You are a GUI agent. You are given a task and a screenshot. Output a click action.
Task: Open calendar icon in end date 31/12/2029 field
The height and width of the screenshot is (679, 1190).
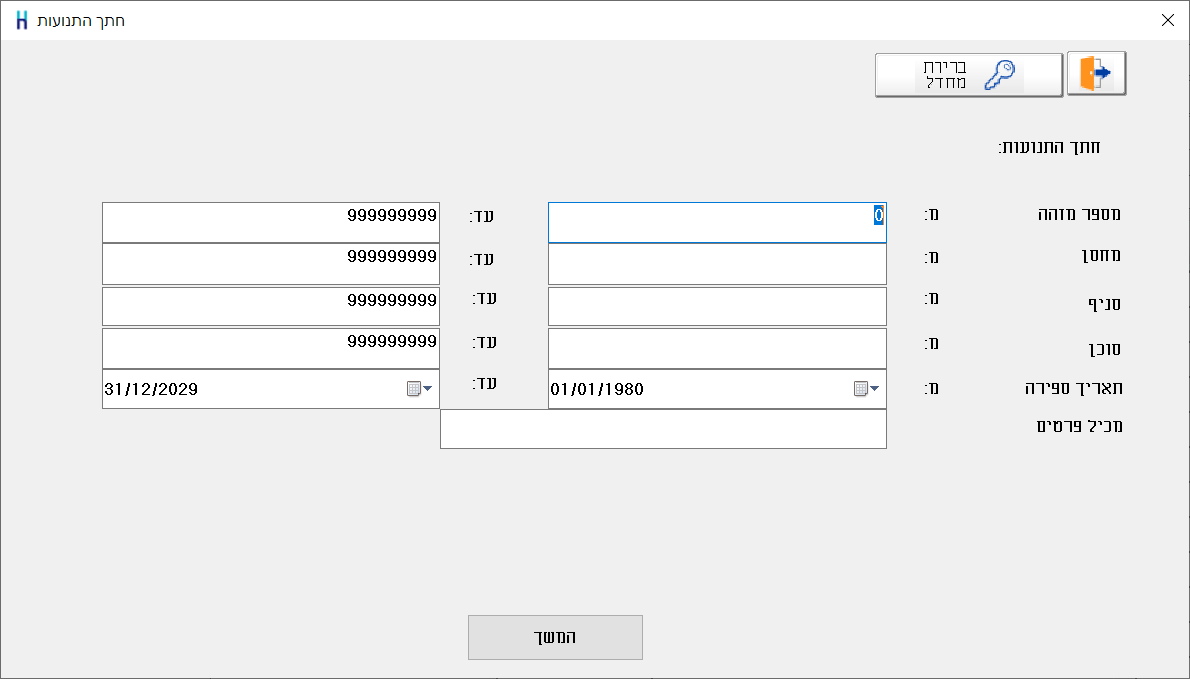(414, 389)
